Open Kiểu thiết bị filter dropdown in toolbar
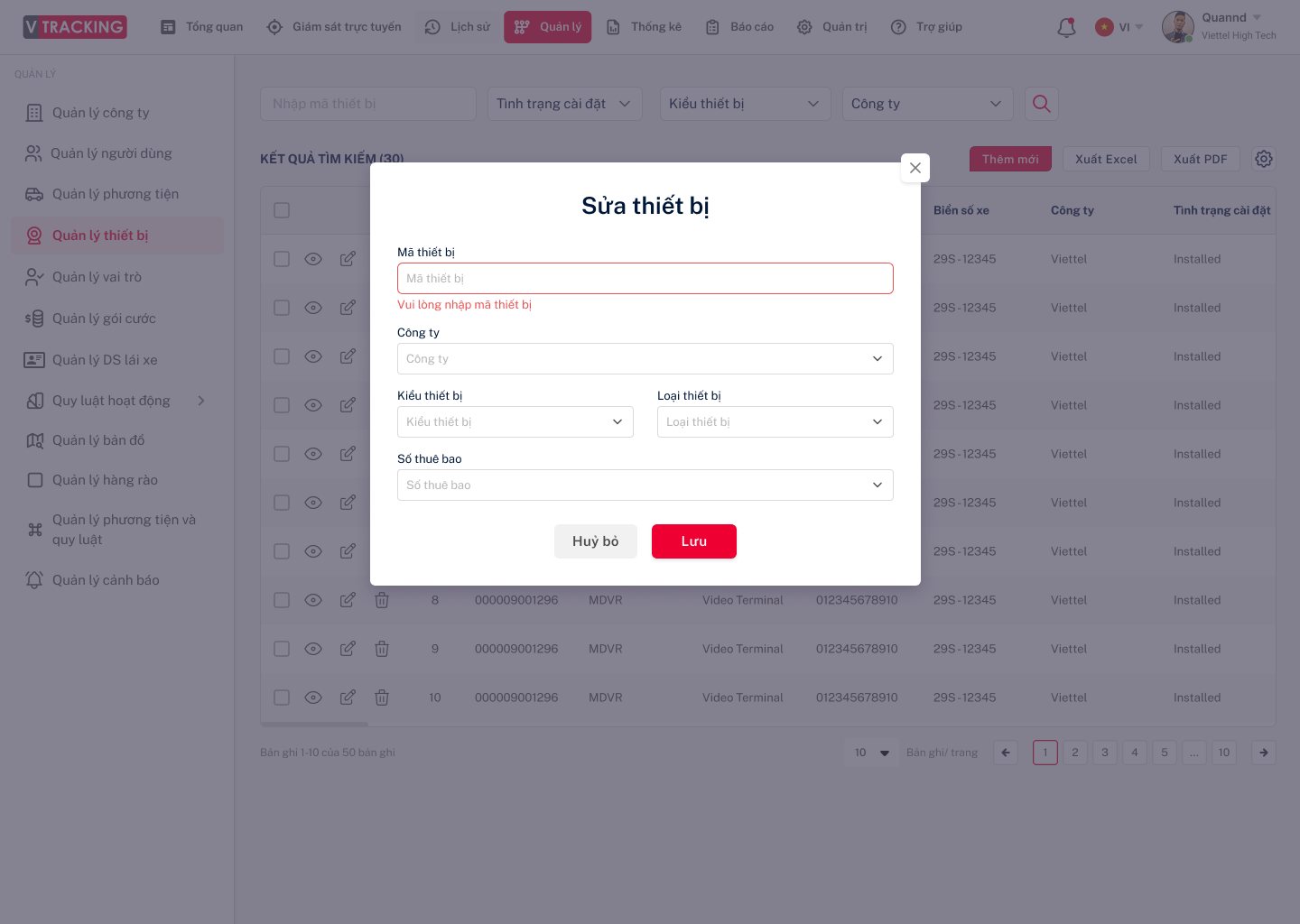 [746, 104]
